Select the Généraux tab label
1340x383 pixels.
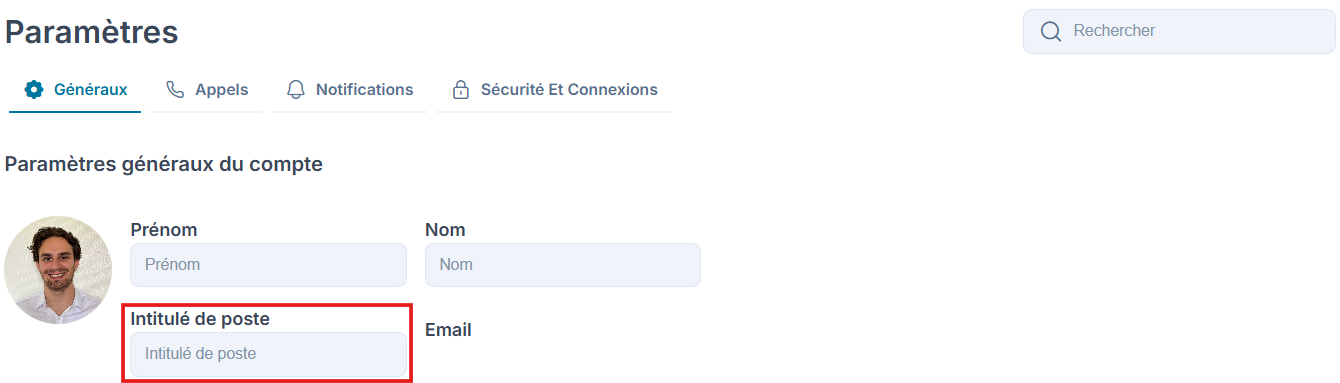tap(90, 90)
